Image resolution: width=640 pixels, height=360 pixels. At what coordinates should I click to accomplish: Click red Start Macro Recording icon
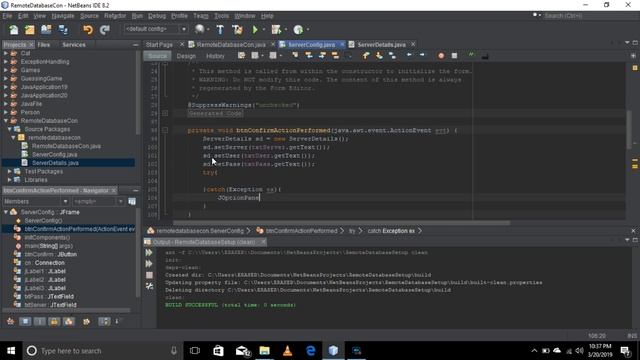coord(441,56)
